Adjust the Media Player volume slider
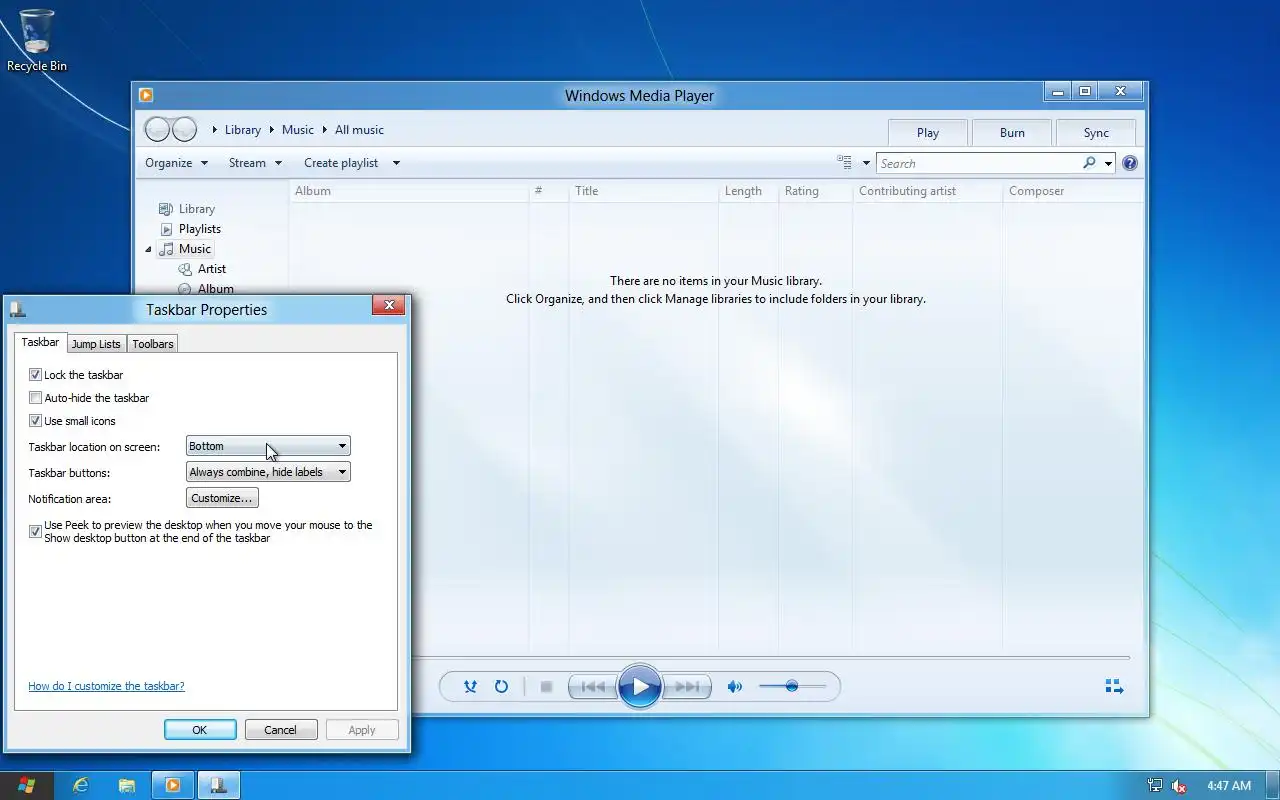The width and height of the screenshot is (1280, 800). 792,687
